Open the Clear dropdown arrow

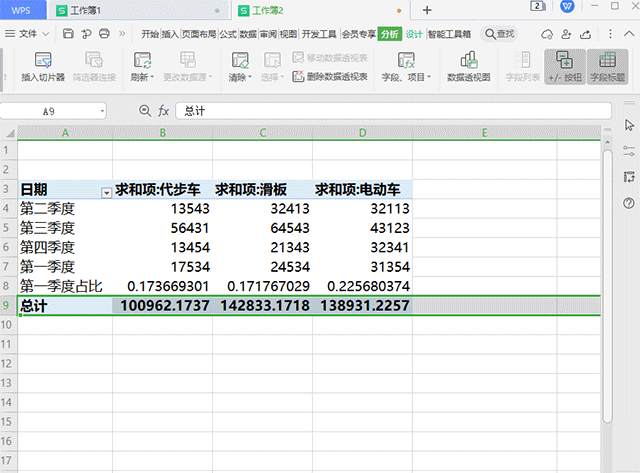(x=250, y=77)
